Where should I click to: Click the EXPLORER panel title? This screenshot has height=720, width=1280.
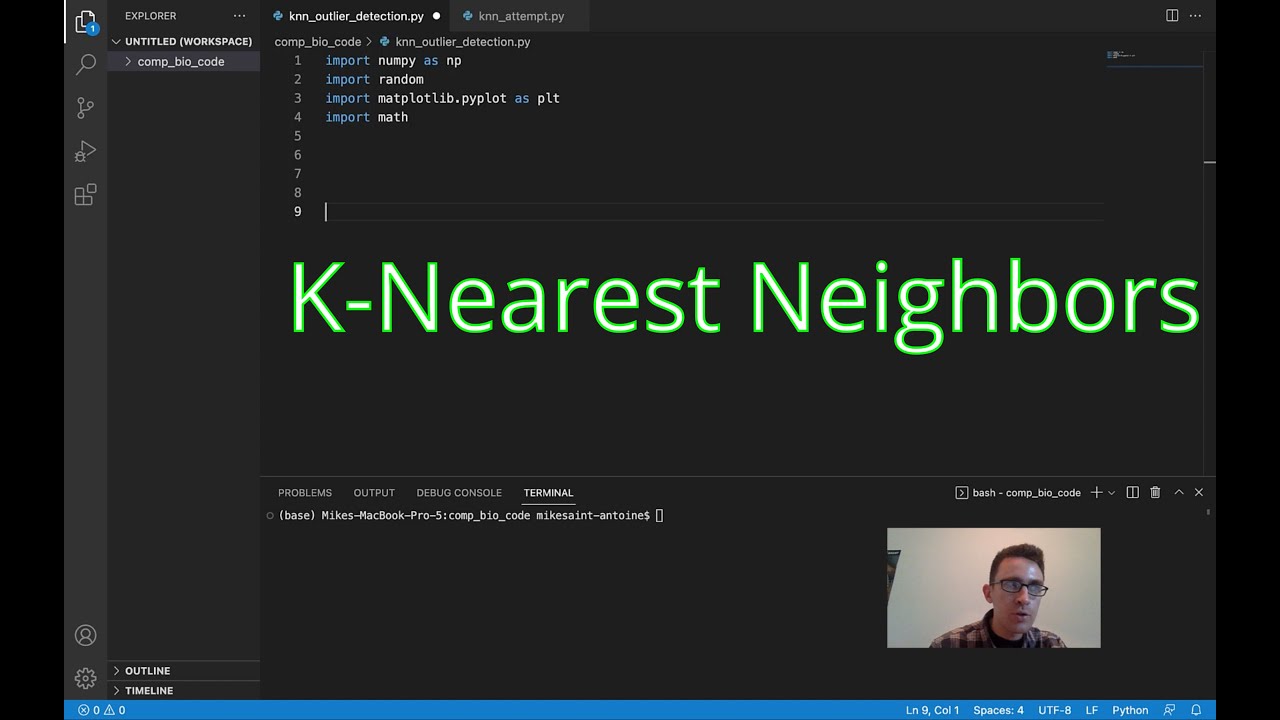(151, 16)
